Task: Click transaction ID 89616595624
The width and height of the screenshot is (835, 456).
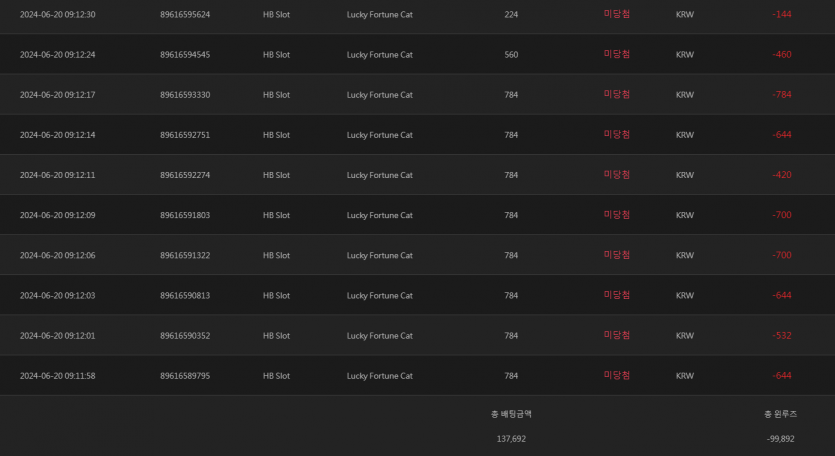Action: coord(185,14)
